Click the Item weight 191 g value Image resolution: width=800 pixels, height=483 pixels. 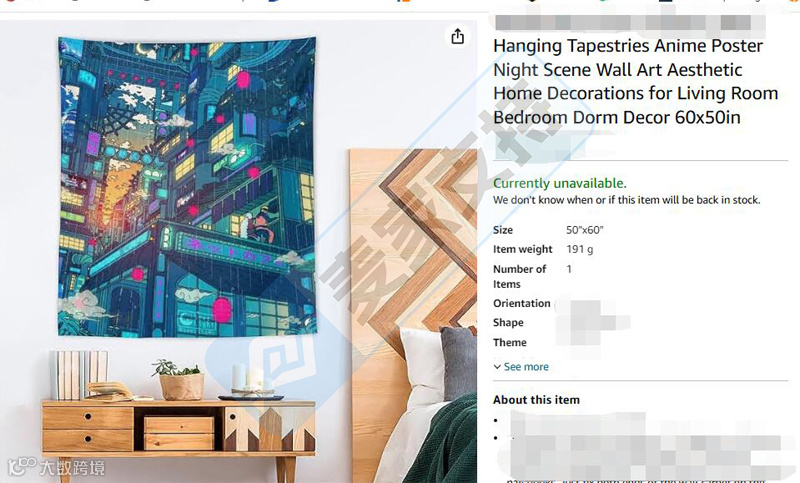pyautogui.click(x=580, y=249)
